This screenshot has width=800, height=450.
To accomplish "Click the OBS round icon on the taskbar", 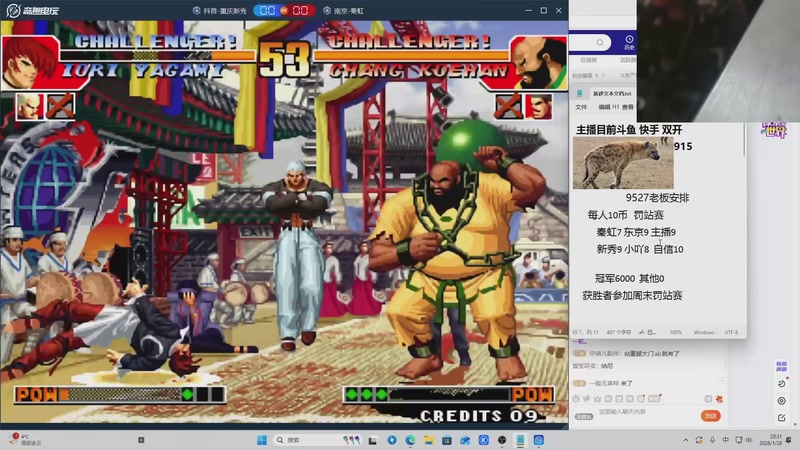I will point(502,440).
